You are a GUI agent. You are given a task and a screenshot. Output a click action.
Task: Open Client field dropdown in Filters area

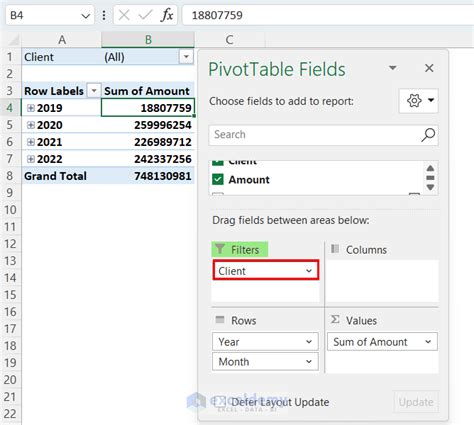[x=309, y=271]
